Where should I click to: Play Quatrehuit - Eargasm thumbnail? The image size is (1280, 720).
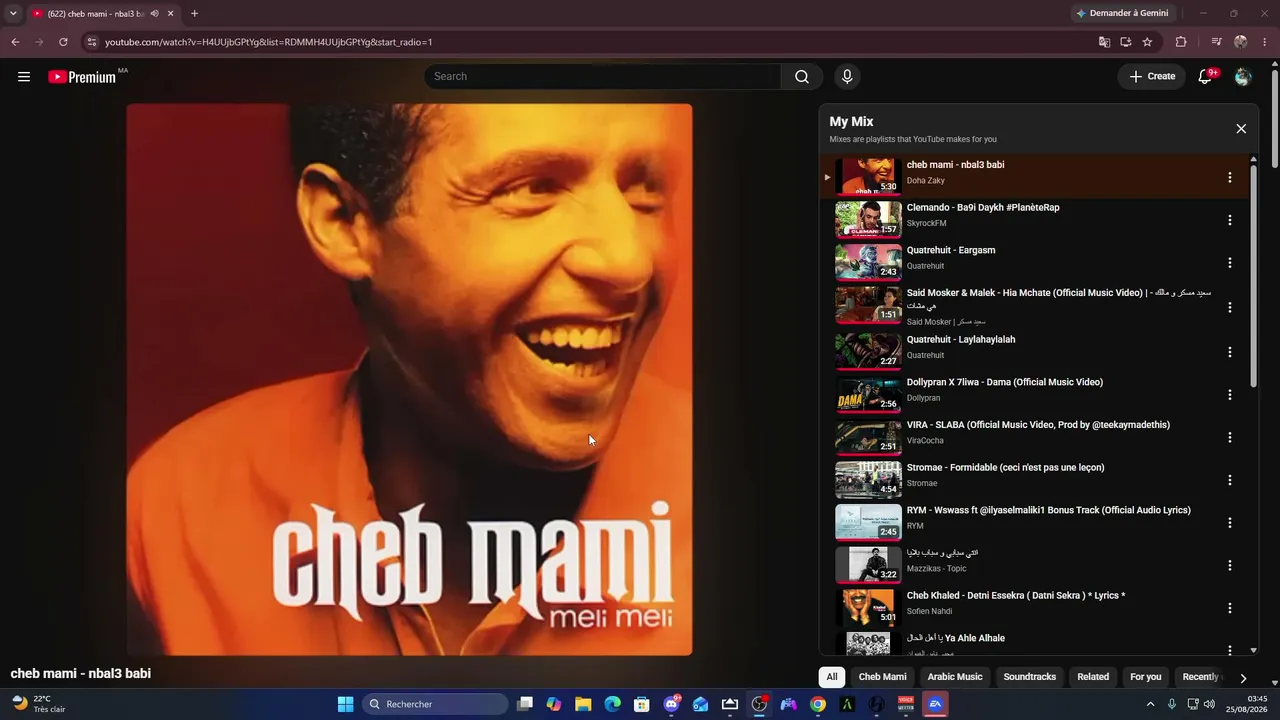868,263
